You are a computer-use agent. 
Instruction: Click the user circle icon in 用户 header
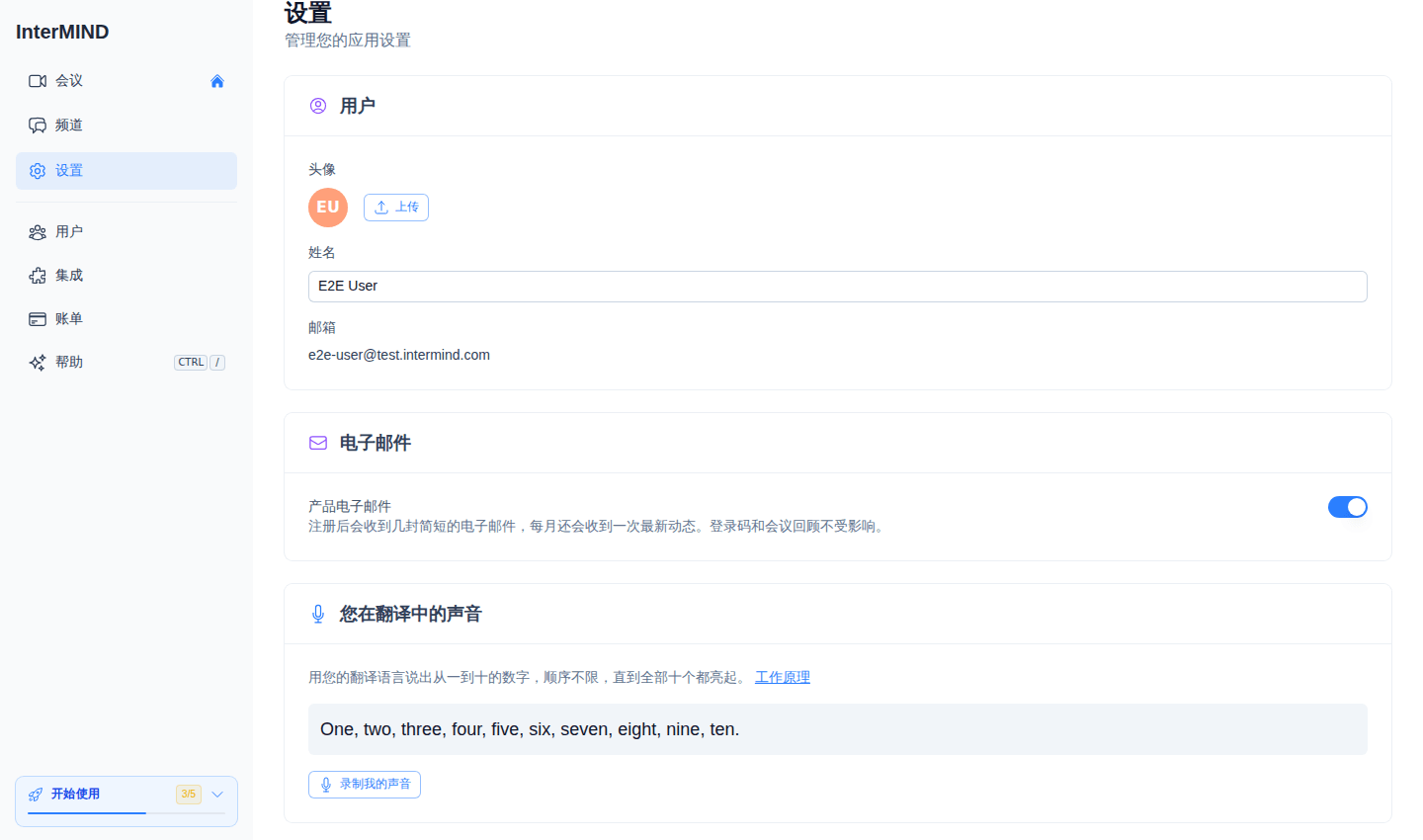(318, 106)
